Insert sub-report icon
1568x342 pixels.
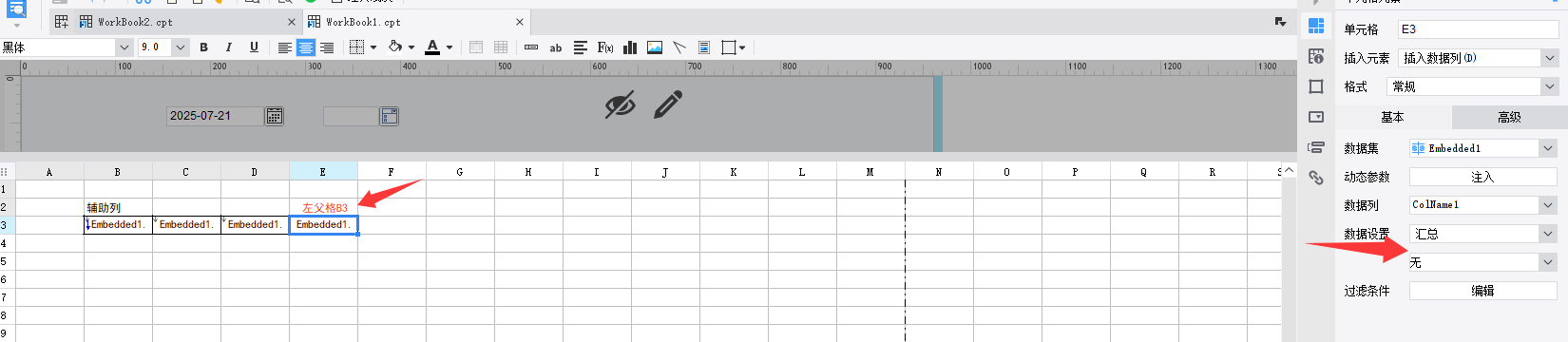click(704, 47)
